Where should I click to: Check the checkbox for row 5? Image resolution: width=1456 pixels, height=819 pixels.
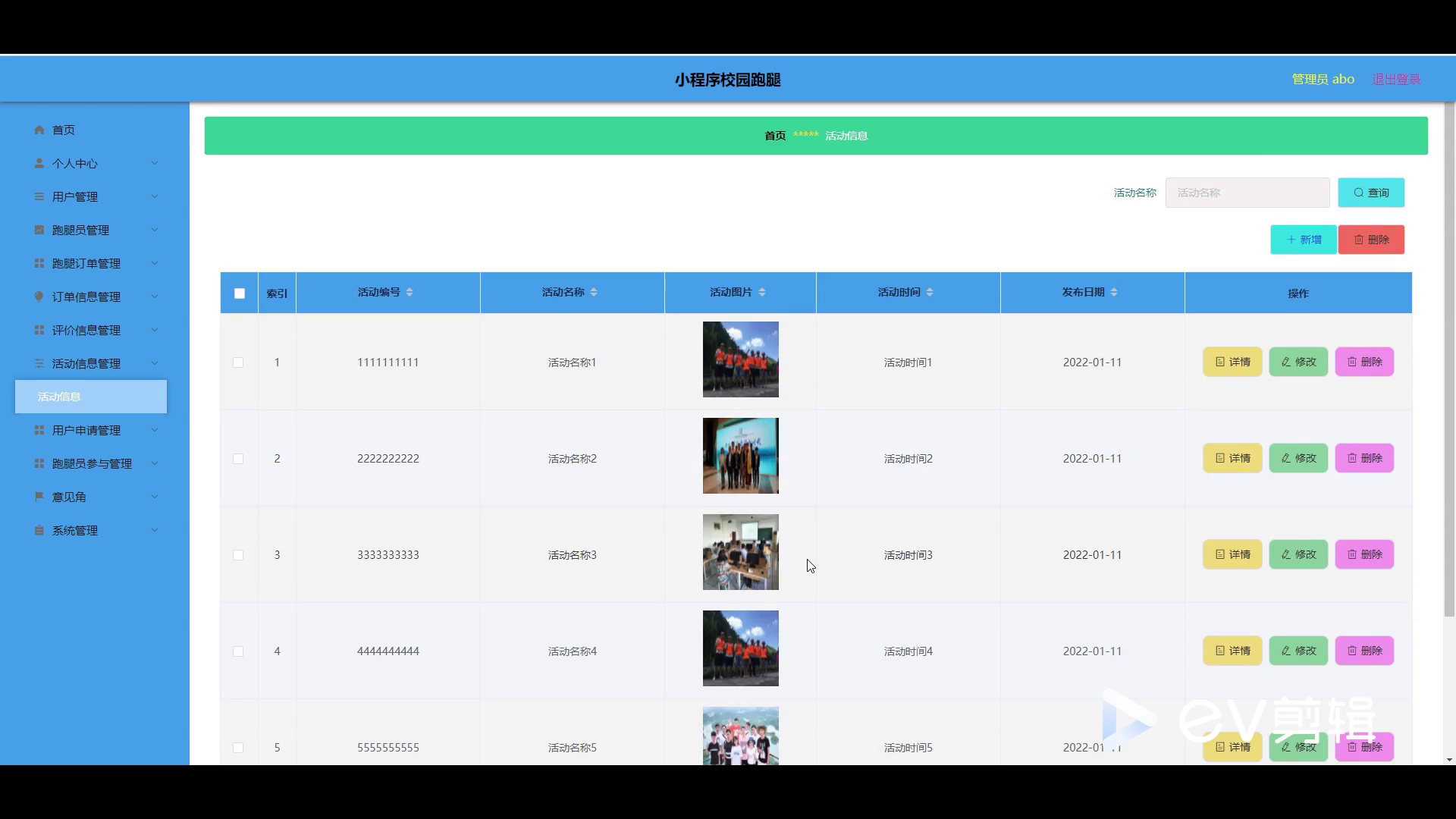click(238, 748)
